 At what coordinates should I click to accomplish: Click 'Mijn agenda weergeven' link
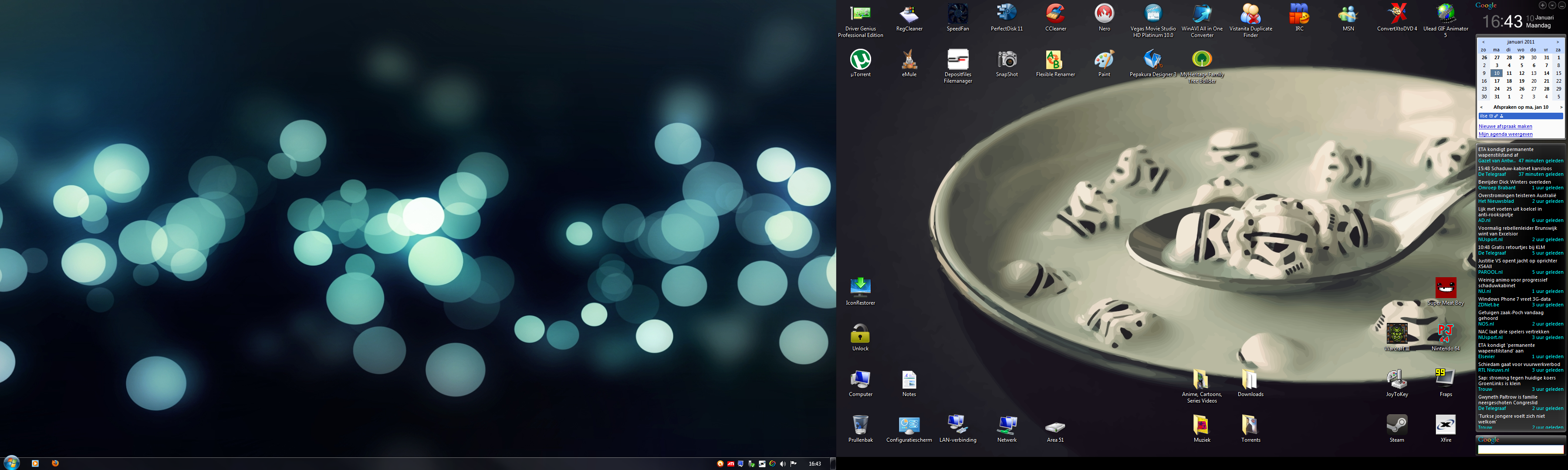(x=1505, y=134)
